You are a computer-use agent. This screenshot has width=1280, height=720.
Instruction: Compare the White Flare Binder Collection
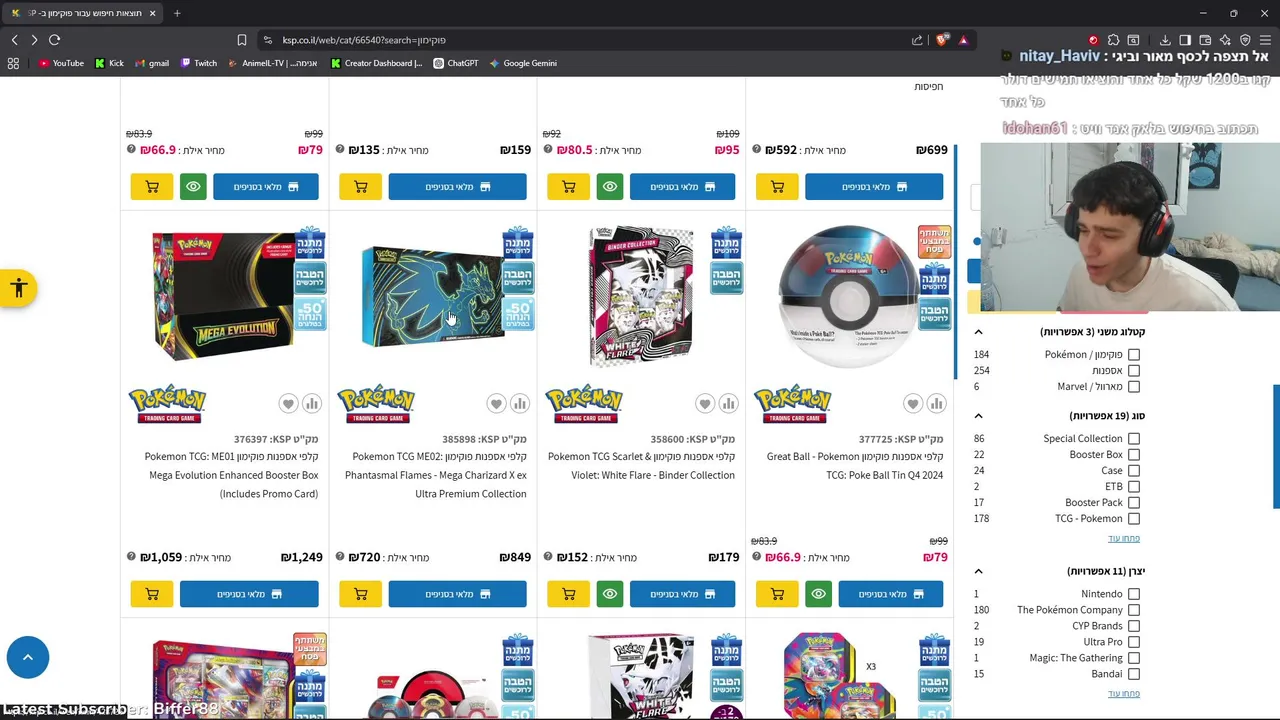point(728,404)
